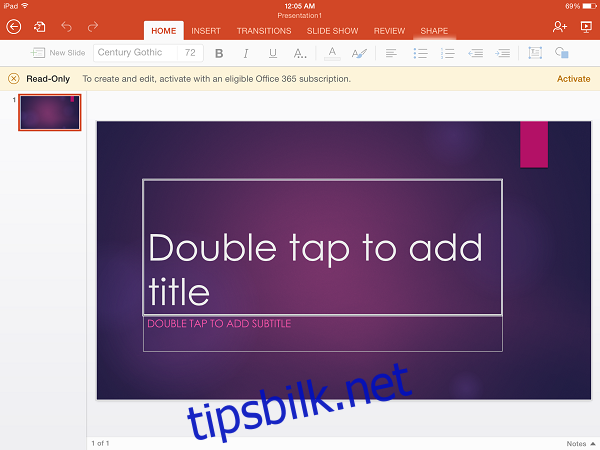Switch to the INSERT tab

[x=206, y=31]
